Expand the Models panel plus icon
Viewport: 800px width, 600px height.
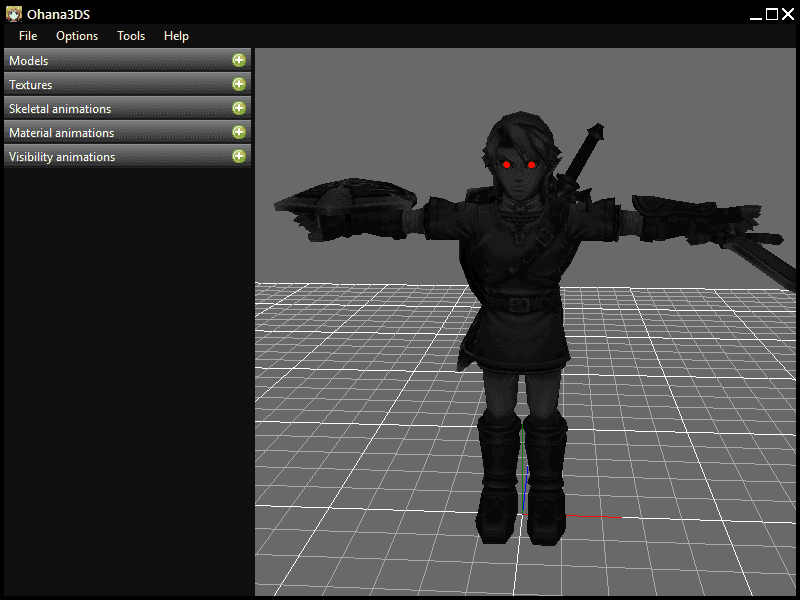point(239,60)
